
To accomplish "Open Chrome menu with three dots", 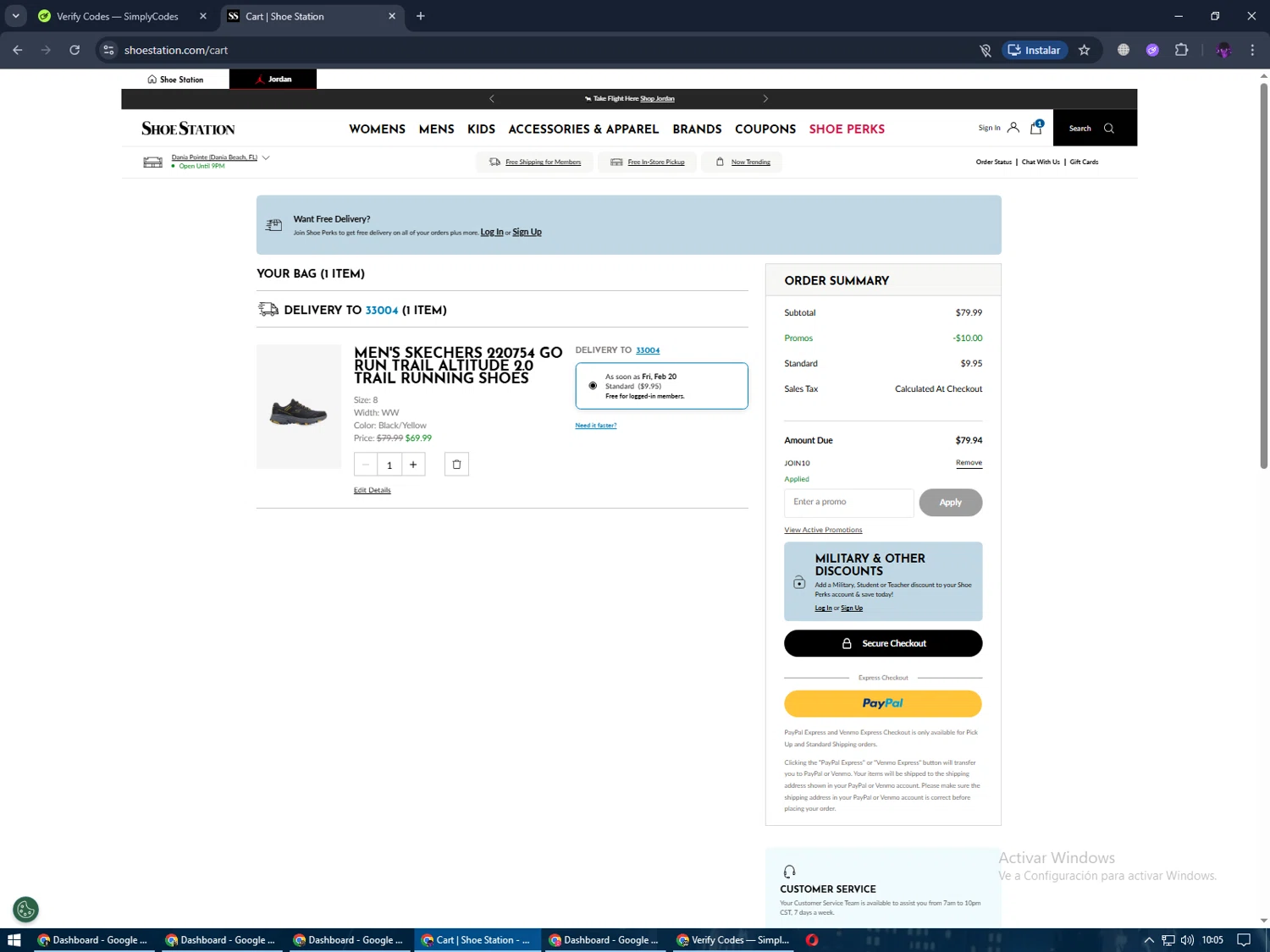I will (1252, 50).
